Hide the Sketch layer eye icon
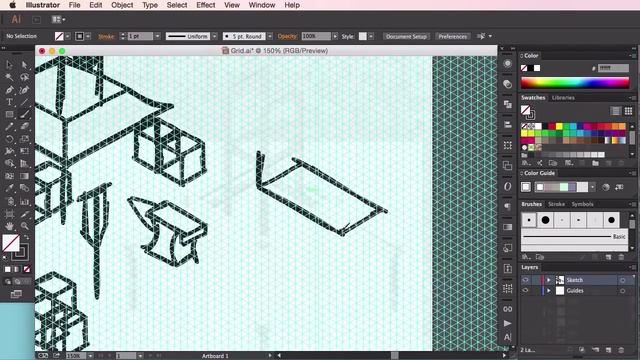The height and width of the screenshot is (360, 640). 526,280
